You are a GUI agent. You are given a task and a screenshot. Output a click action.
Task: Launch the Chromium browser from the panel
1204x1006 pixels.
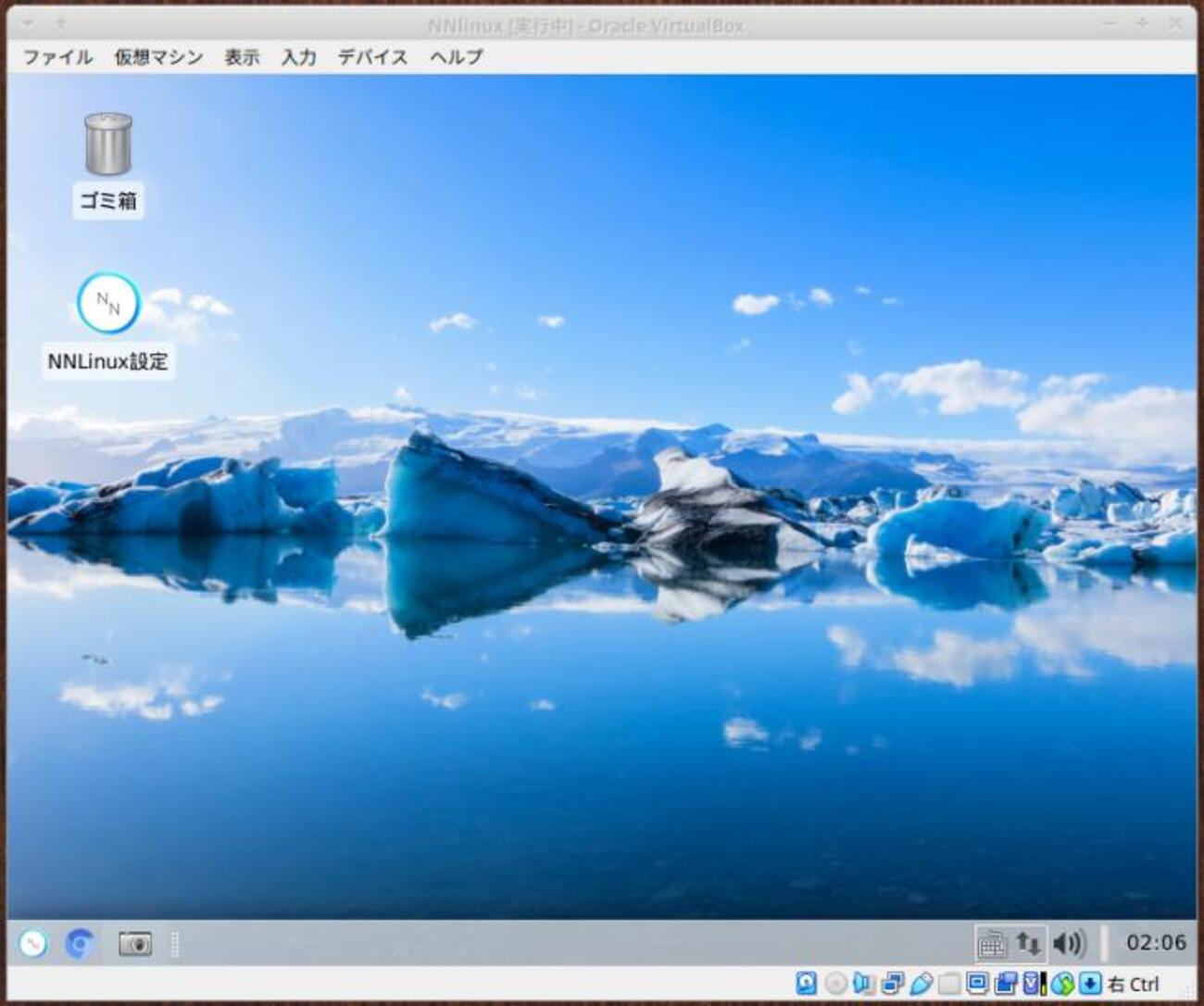(80, 943)
